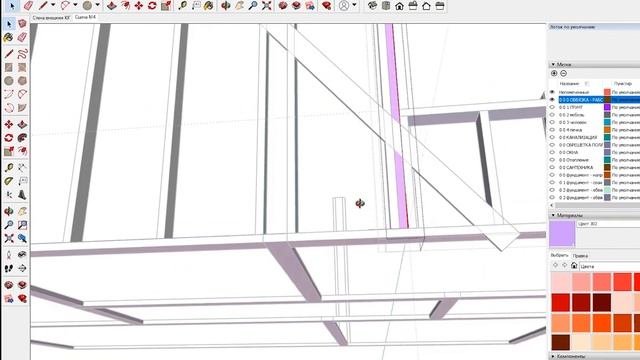Click the Eraser tool in top toolbar
The height and width of the screenshot is (360, 640).
[x=28, y=6]
